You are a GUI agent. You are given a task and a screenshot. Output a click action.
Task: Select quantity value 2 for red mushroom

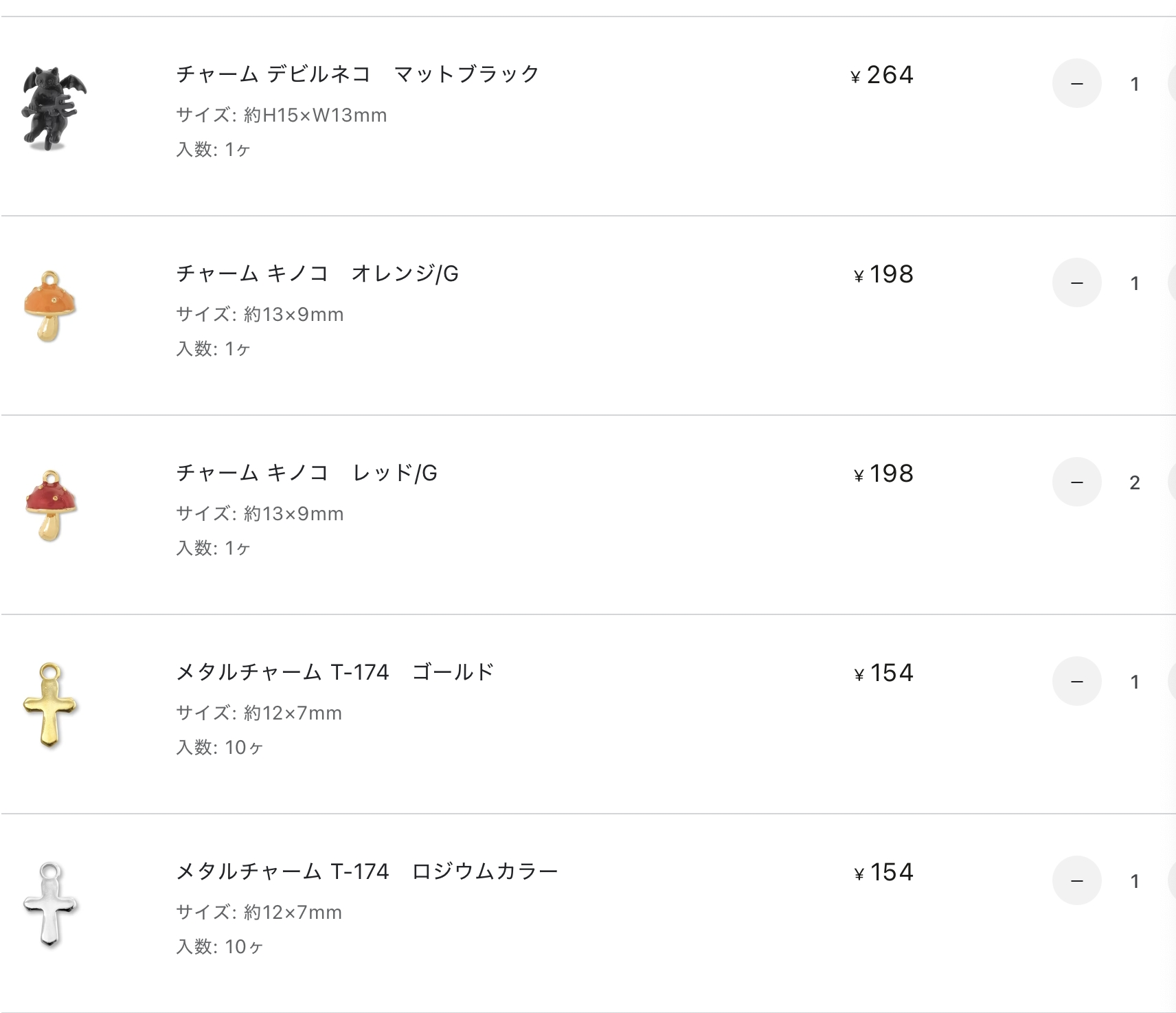click(1135, 482)
